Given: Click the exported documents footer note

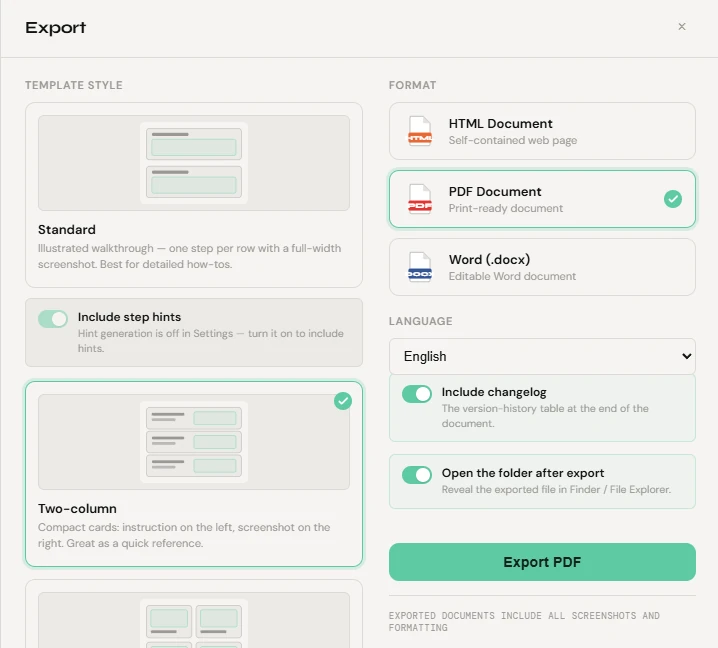Looking at the screenshot, I should (x=524, y=621).
